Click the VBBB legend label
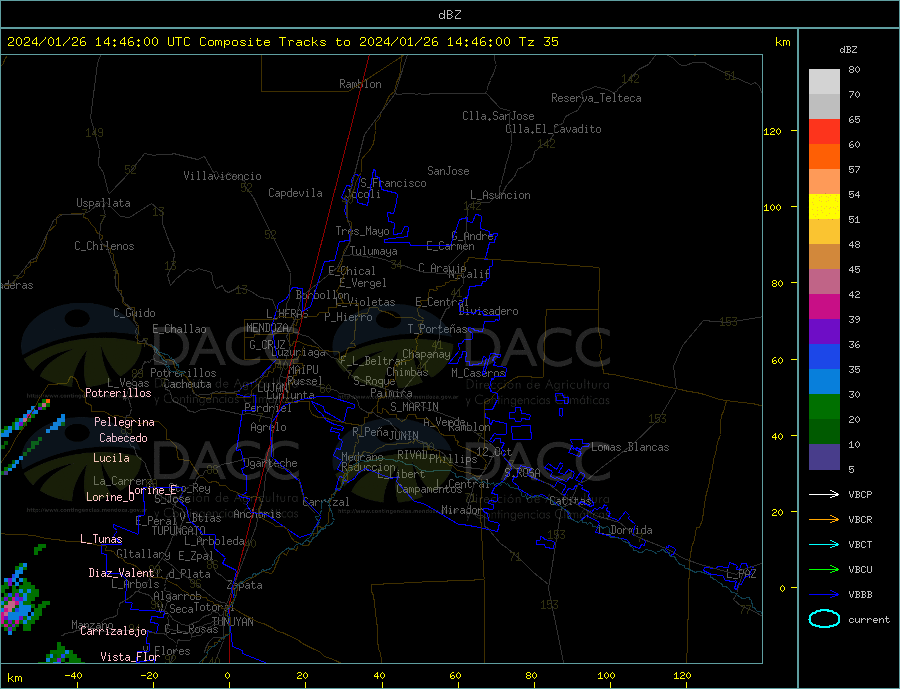 click(x=860, y=594)
